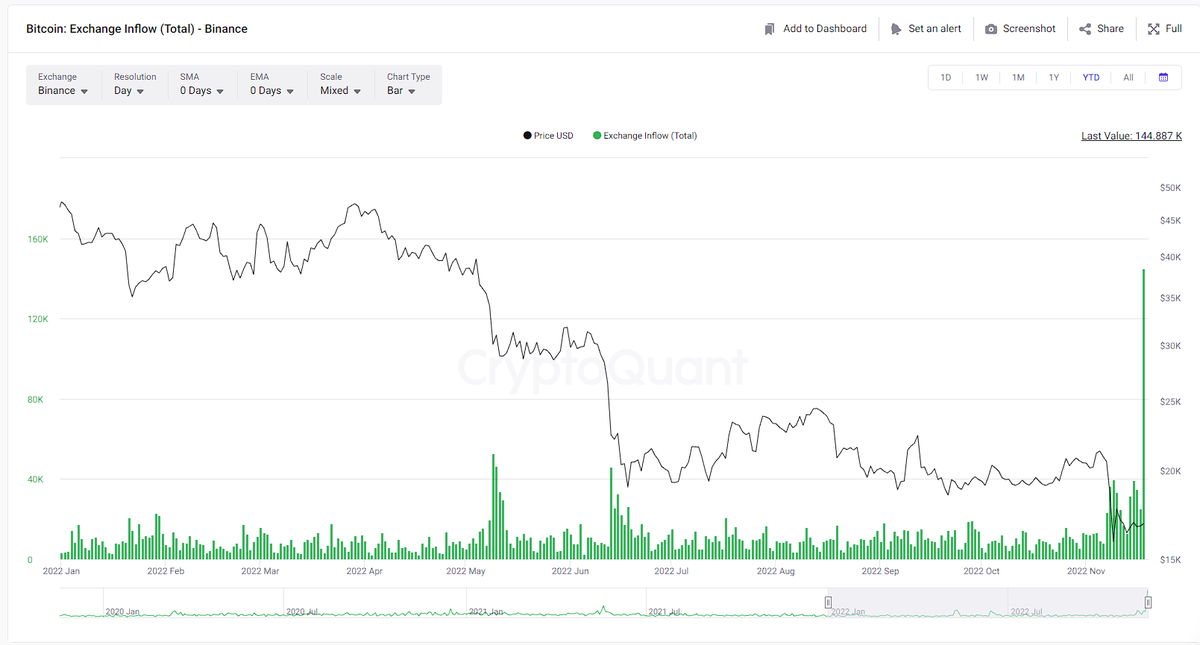
Task: Open the EMA 0 Days dropdown
Action: [x=271, y=84]
